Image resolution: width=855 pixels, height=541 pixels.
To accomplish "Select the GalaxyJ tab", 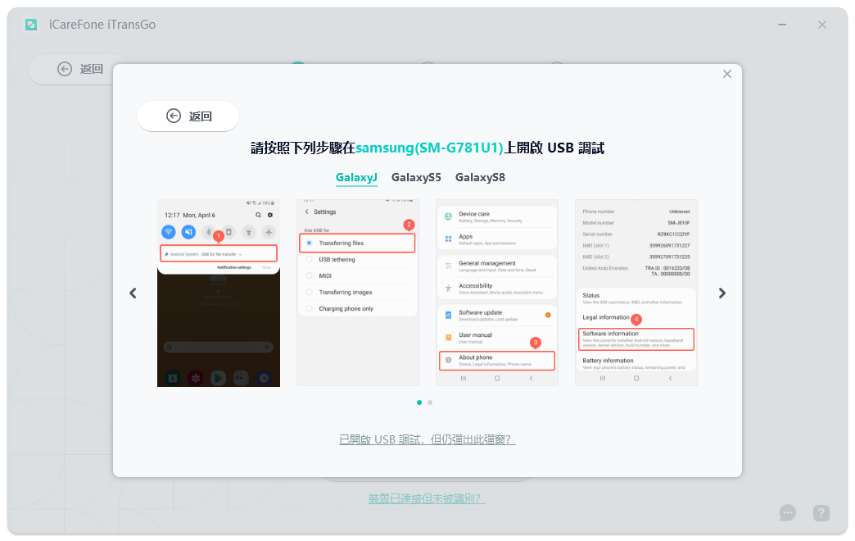I will 356,177.
